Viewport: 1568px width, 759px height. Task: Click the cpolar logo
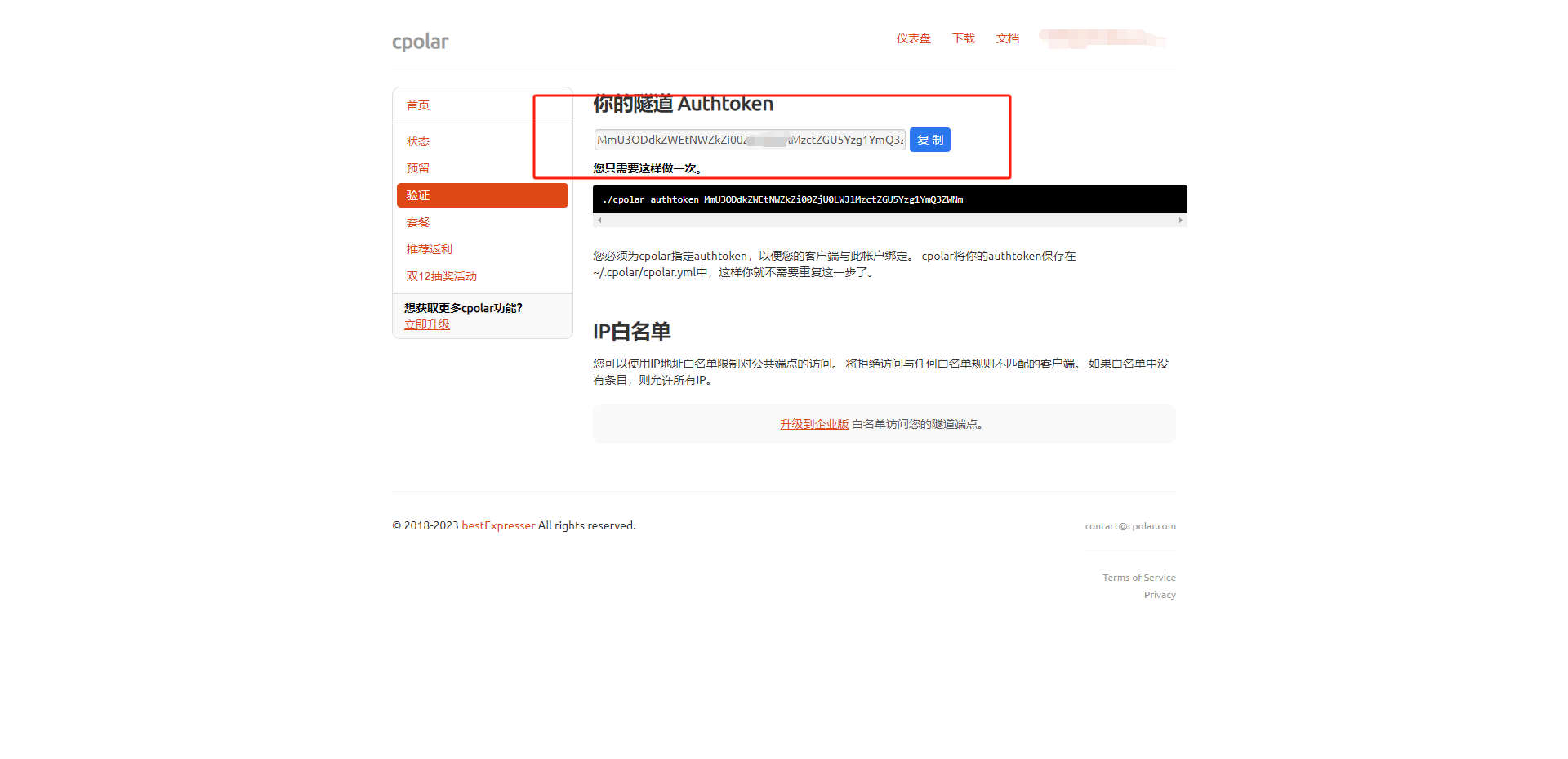(x=420, y=41)
